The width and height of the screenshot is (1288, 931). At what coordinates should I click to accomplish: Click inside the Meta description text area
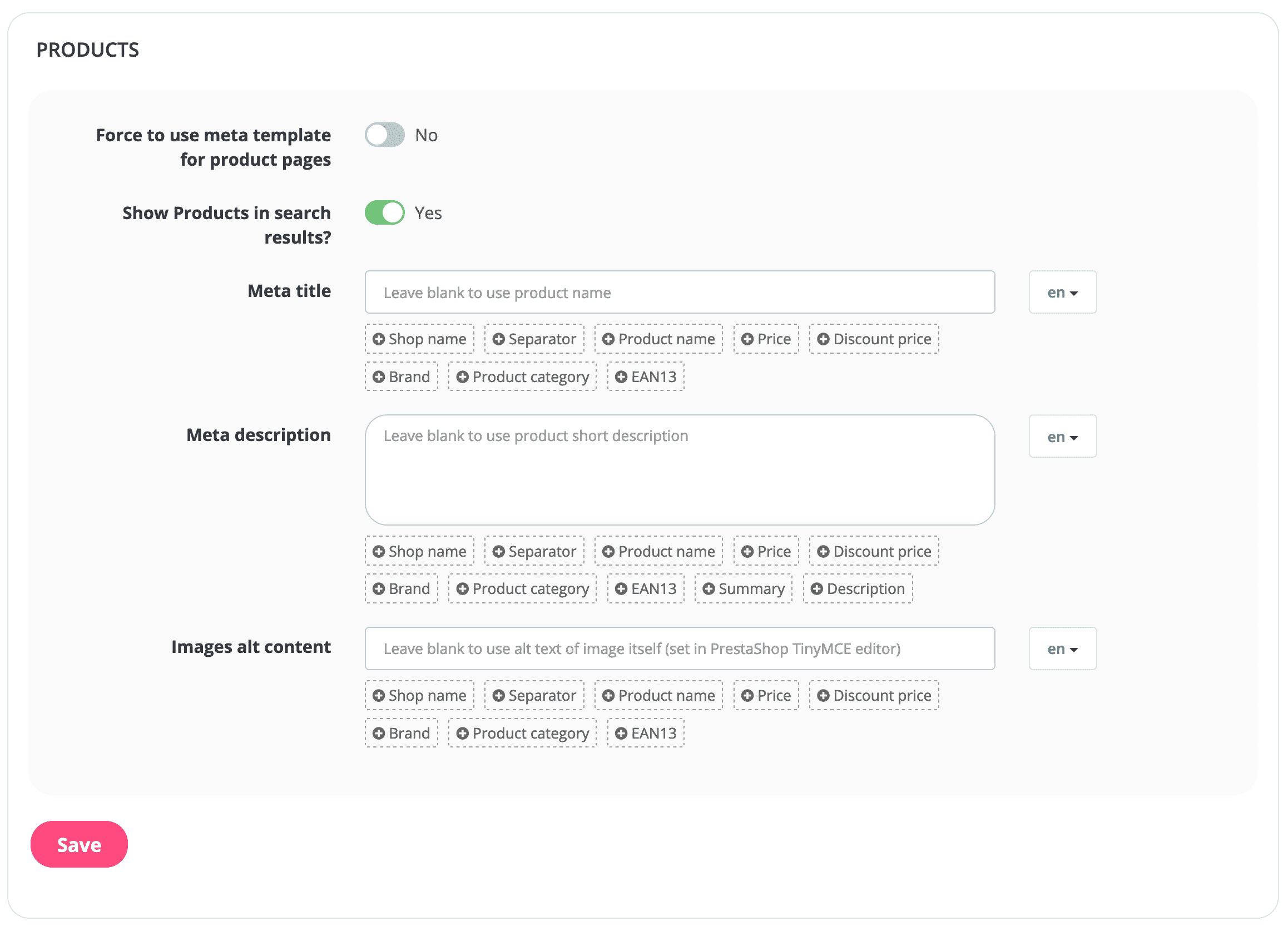(x=679, y=469)
